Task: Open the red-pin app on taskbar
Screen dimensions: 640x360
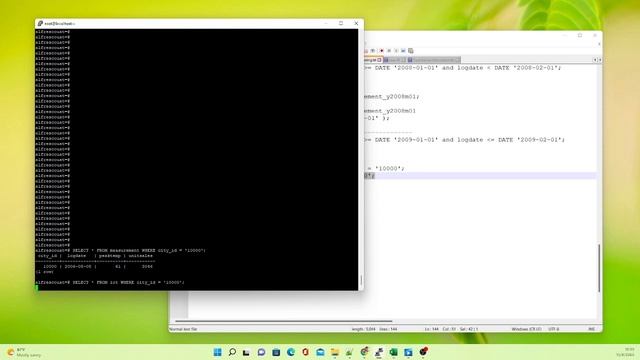Action: click(424, 351)
